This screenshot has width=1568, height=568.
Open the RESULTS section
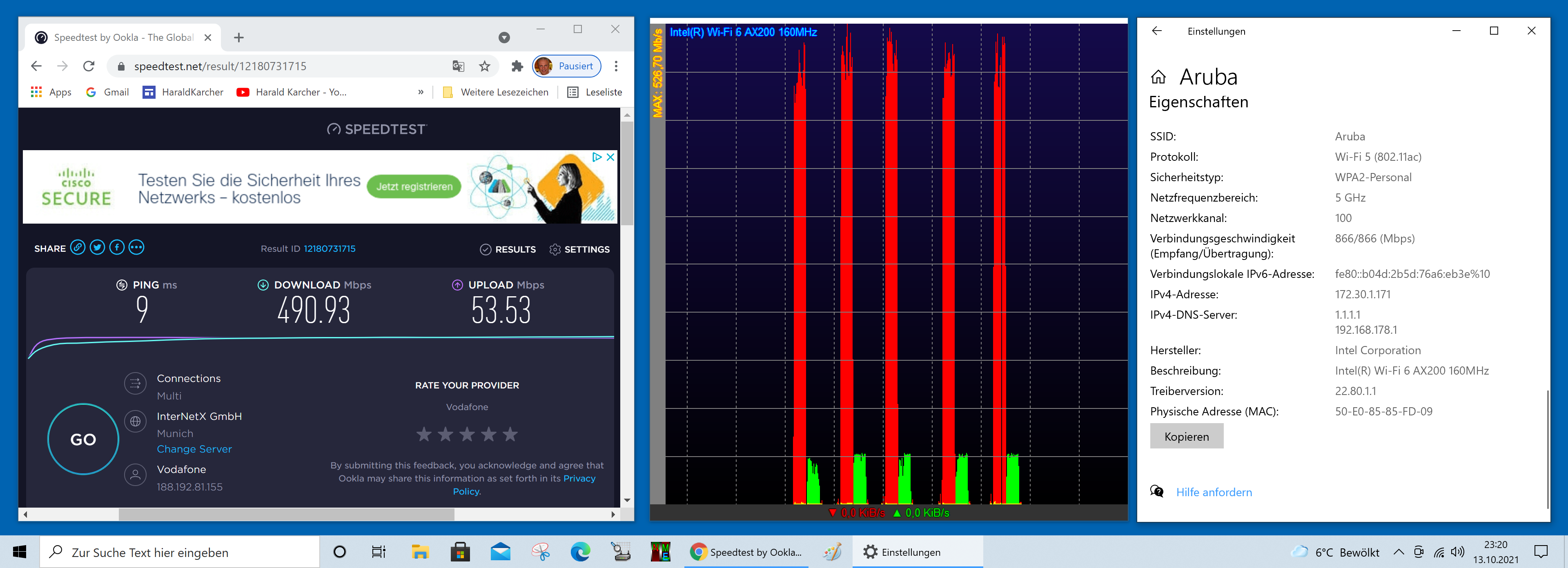pos(508,249)
